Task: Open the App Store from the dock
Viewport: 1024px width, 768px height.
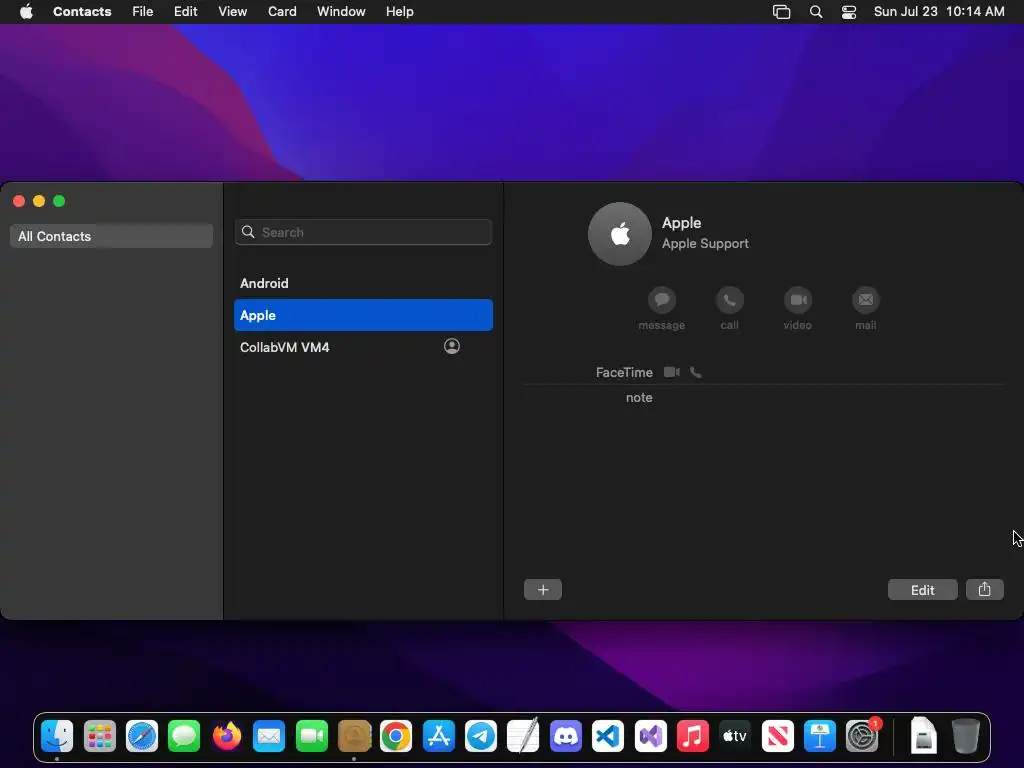Action: pyautogui.click(x=438, y=736)
